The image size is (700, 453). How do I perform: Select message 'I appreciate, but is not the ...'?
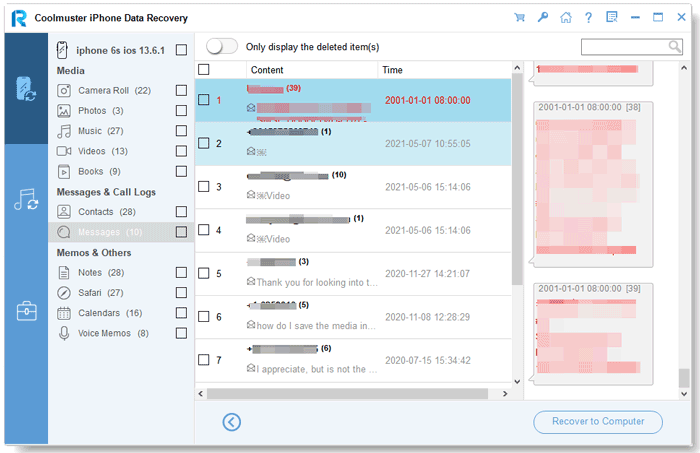(x=353, y=360)
